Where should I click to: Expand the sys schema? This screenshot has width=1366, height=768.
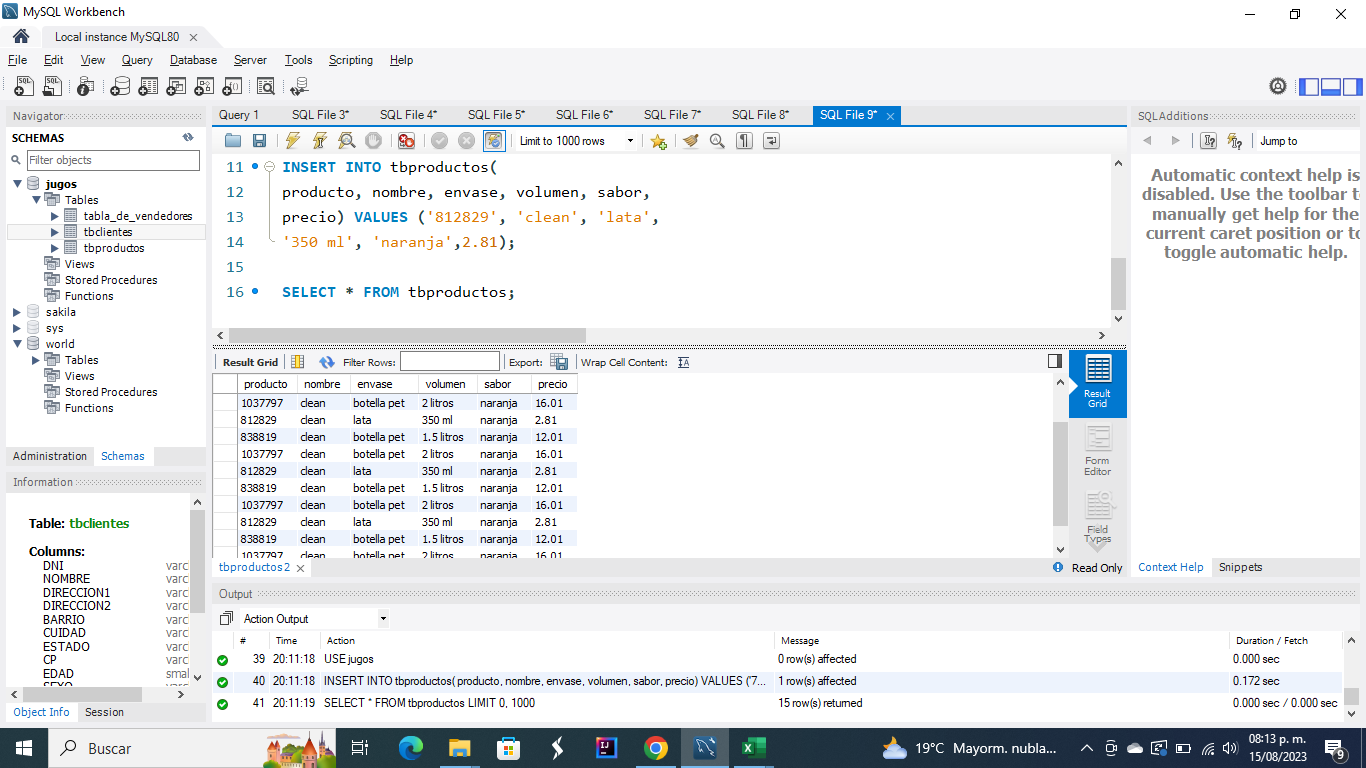pyautogui.click(x=18, y=328)
